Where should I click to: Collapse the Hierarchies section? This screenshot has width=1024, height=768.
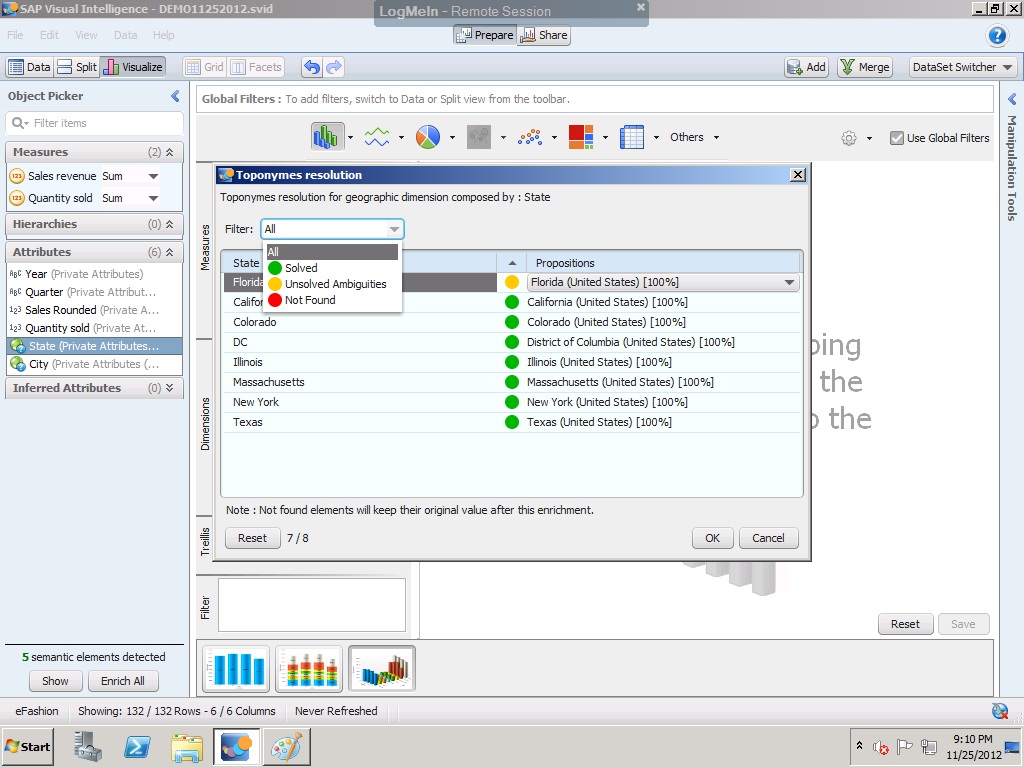170,224
